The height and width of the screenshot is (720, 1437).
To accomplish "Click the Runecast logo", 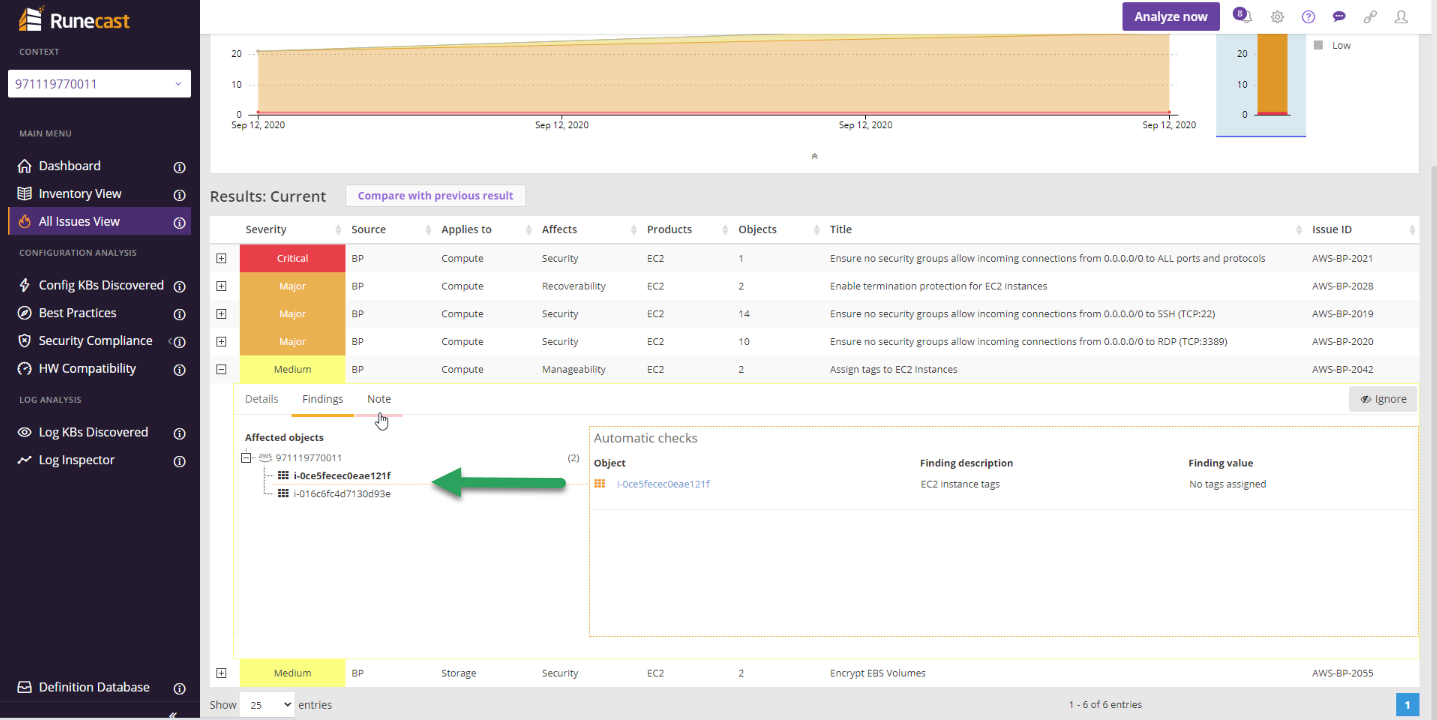I will pos(74,19).
